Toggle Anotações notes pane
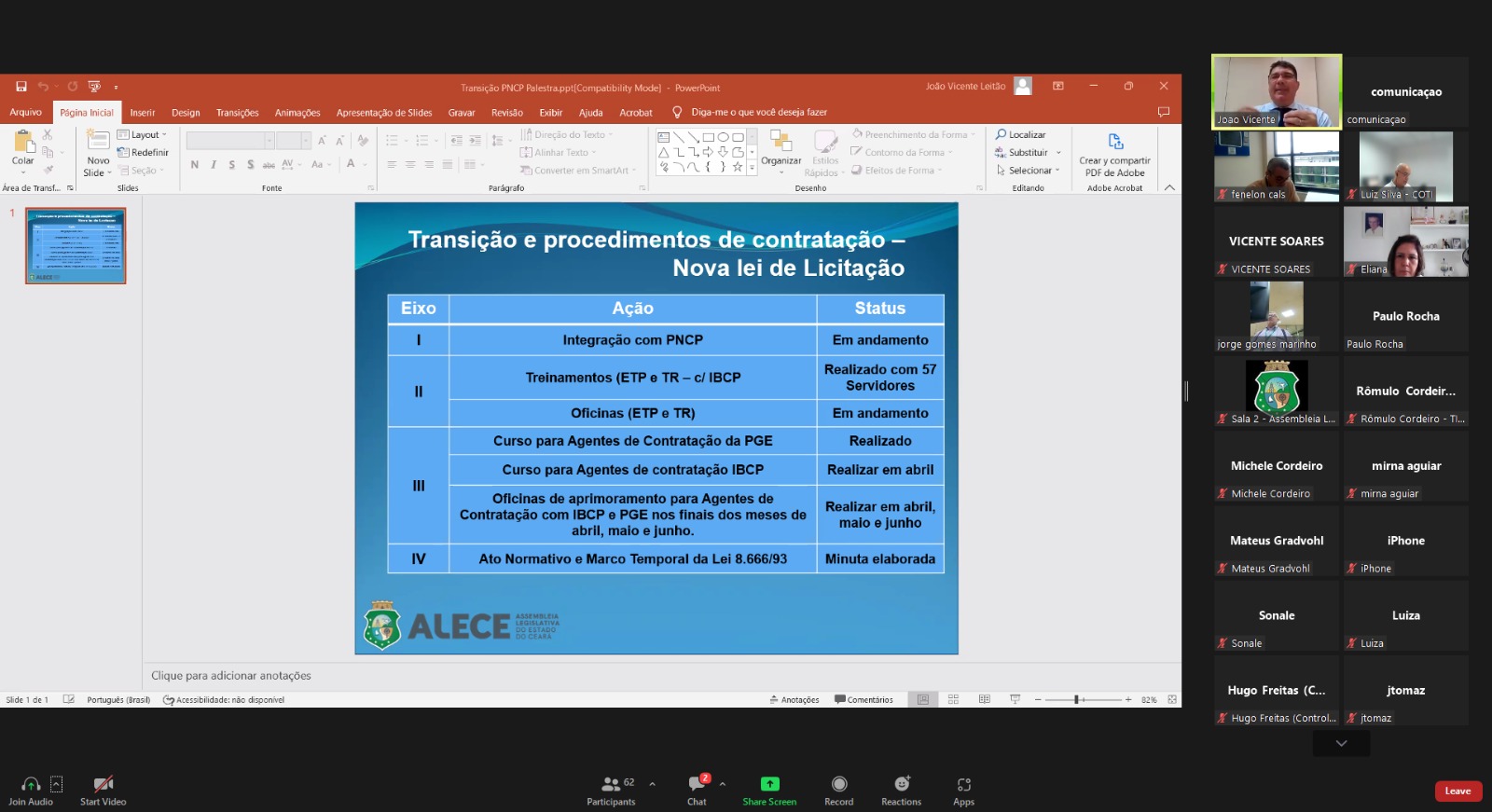Image resolution: width=1492 pixels, height=812 pixels. 794,699
